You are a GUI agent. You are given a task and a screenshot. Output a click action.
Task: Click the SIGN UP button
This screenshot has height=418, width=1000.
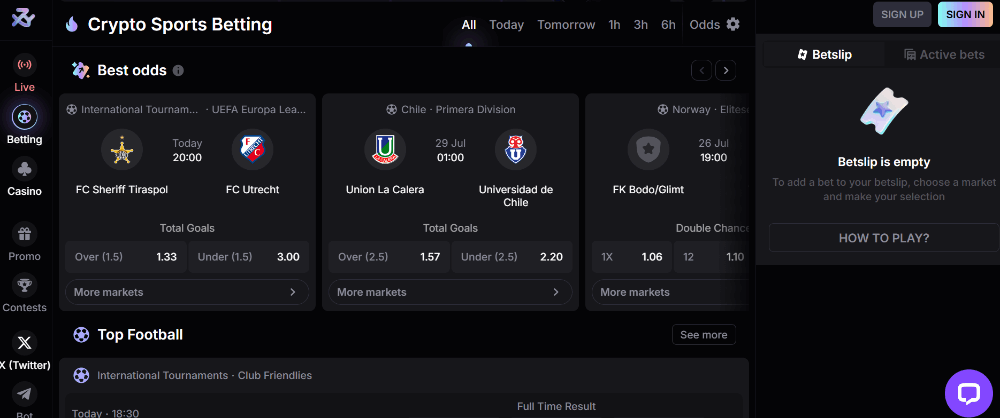tap(902, 14)
